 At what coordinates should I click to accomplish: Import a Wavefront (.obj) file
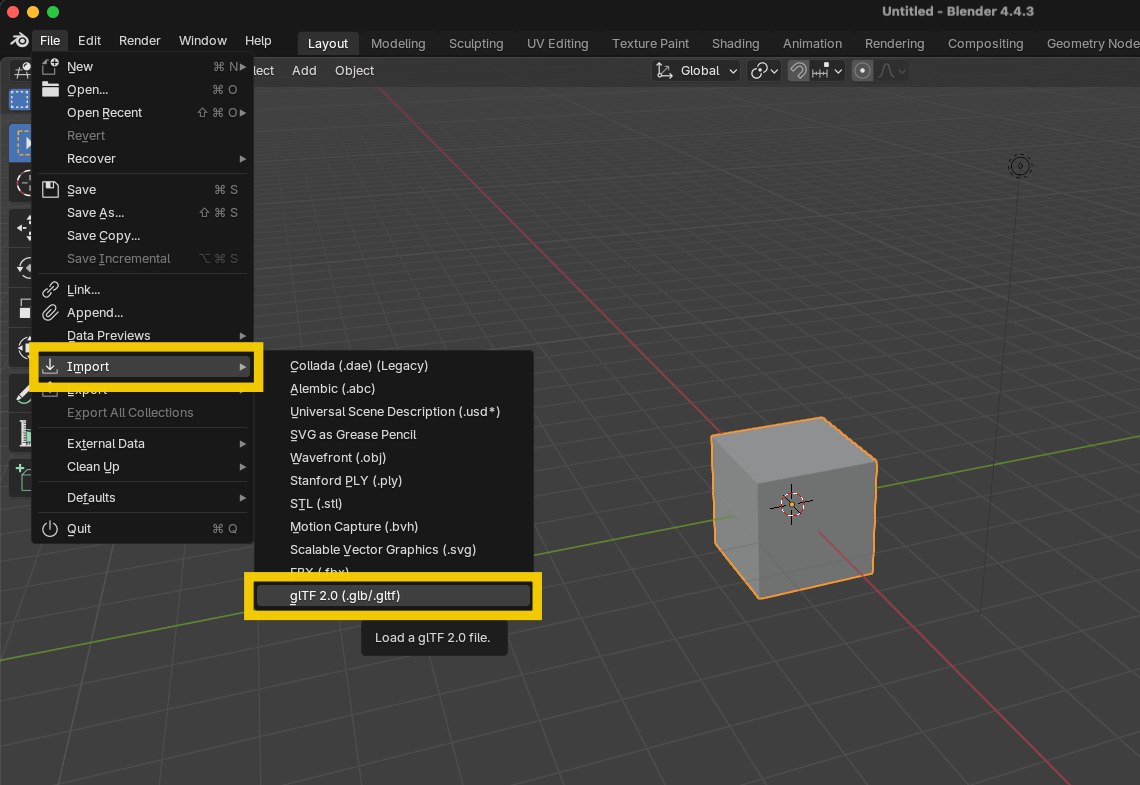(393, 458)
